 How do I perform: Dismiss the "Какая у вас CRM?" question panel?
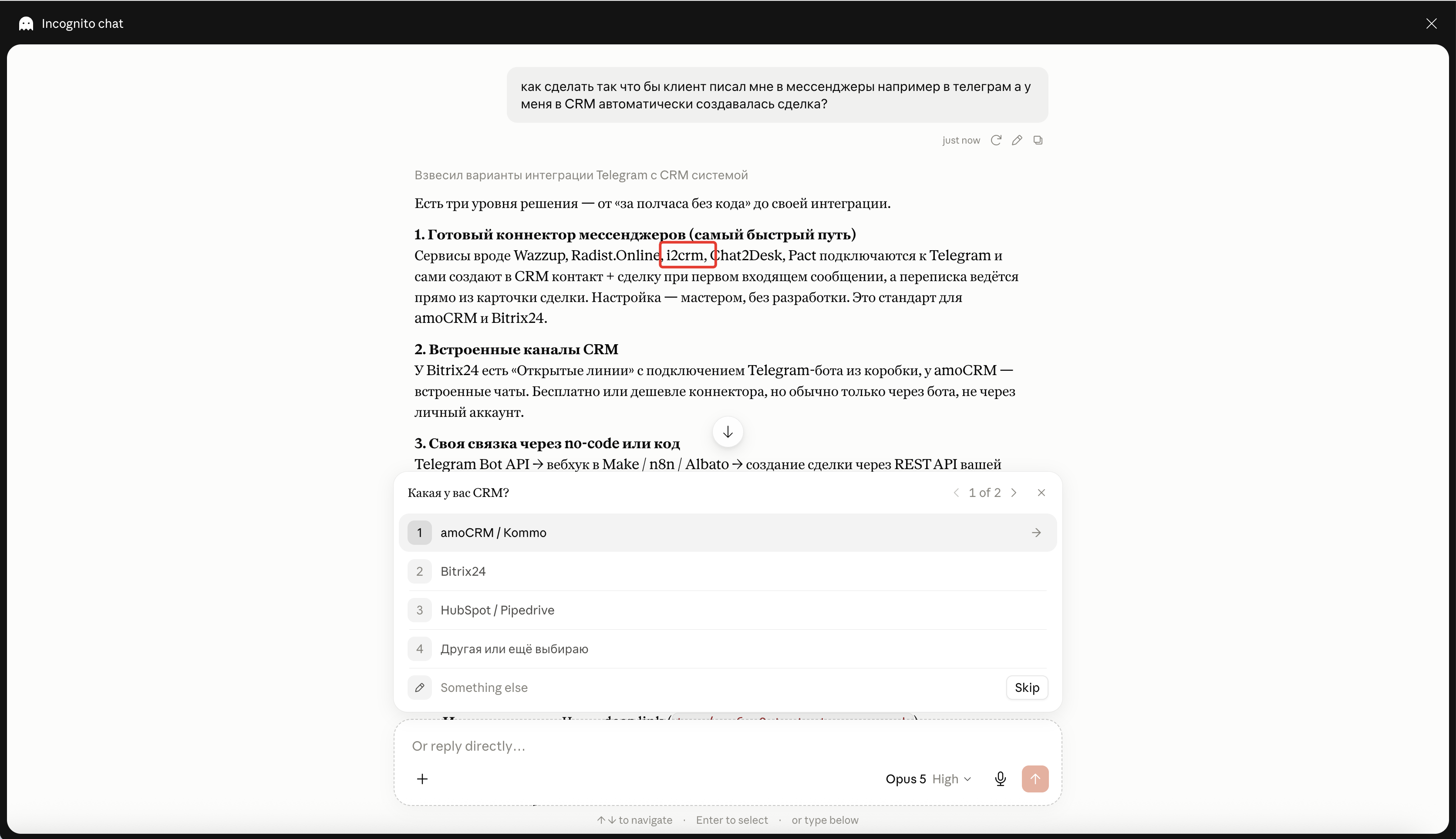[1041, 493]
